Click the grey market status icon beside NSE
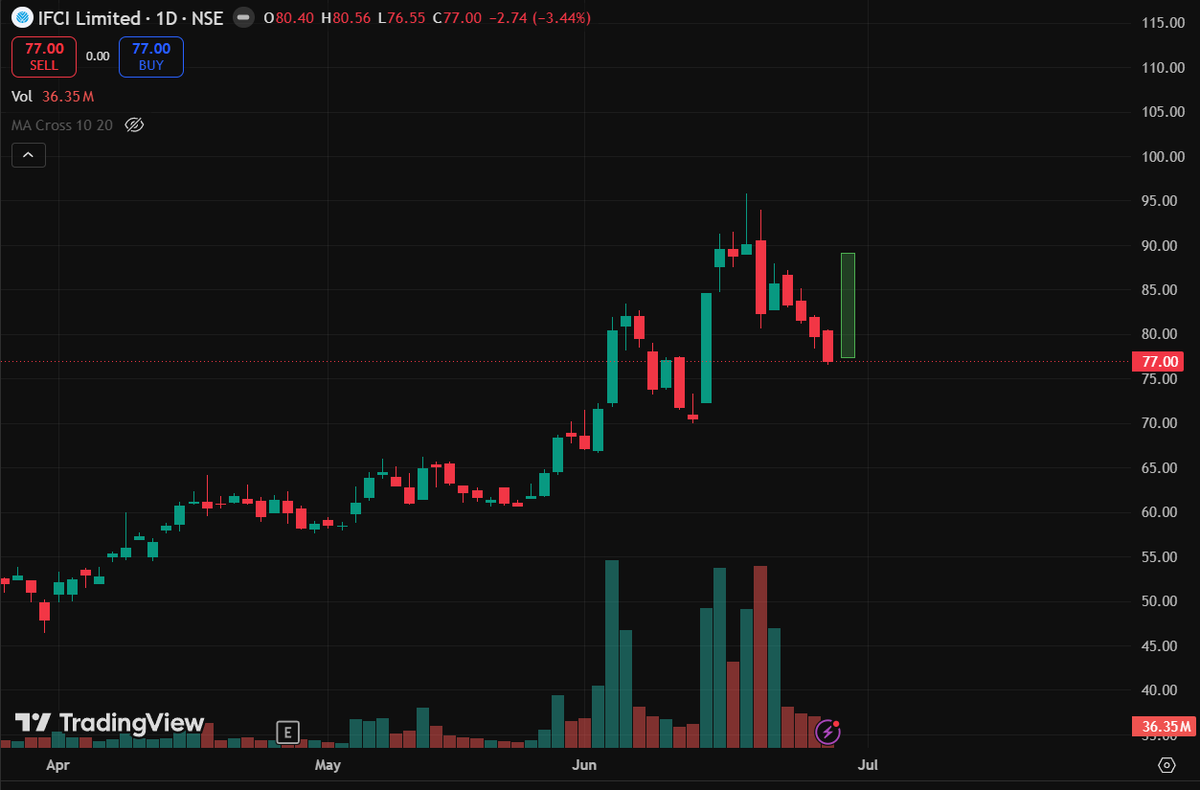This screenshot has width=1200, height=790. tap(241, 18)
